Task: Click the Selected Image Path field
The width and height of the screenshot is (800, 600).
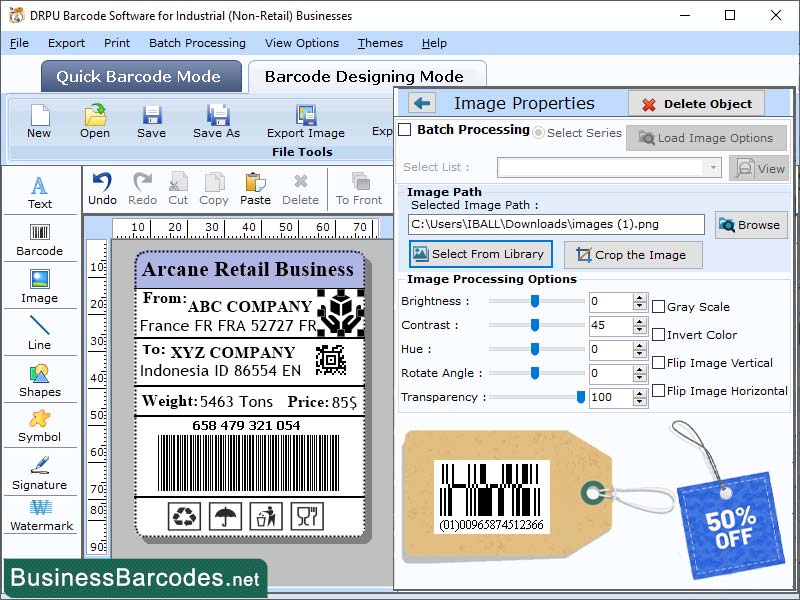Action: pyautogui.click(x=555, y=225)
